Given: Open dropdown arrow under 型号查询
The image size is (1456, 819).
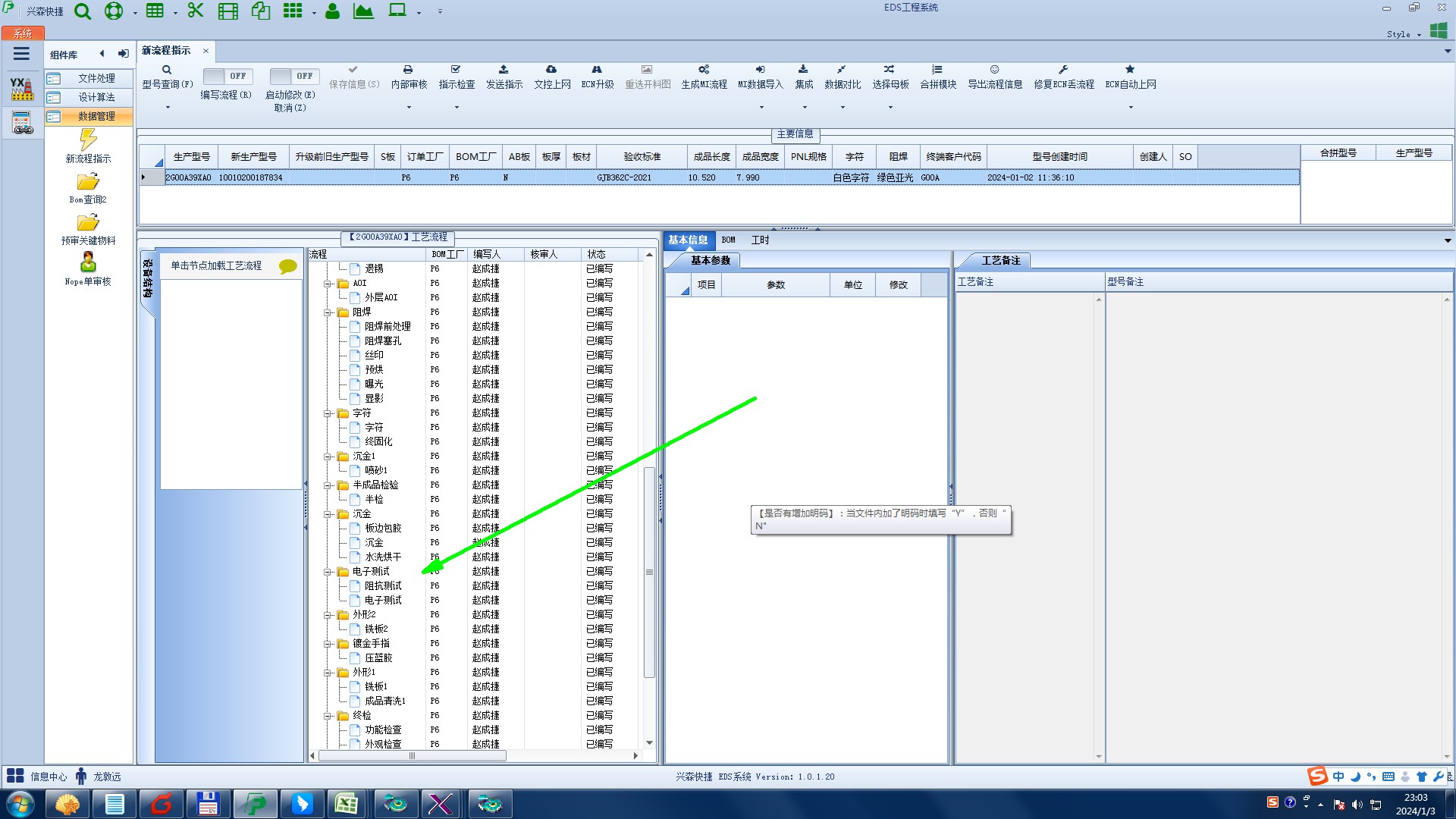Looking at the screenshot, I should (x=168, y=107).
